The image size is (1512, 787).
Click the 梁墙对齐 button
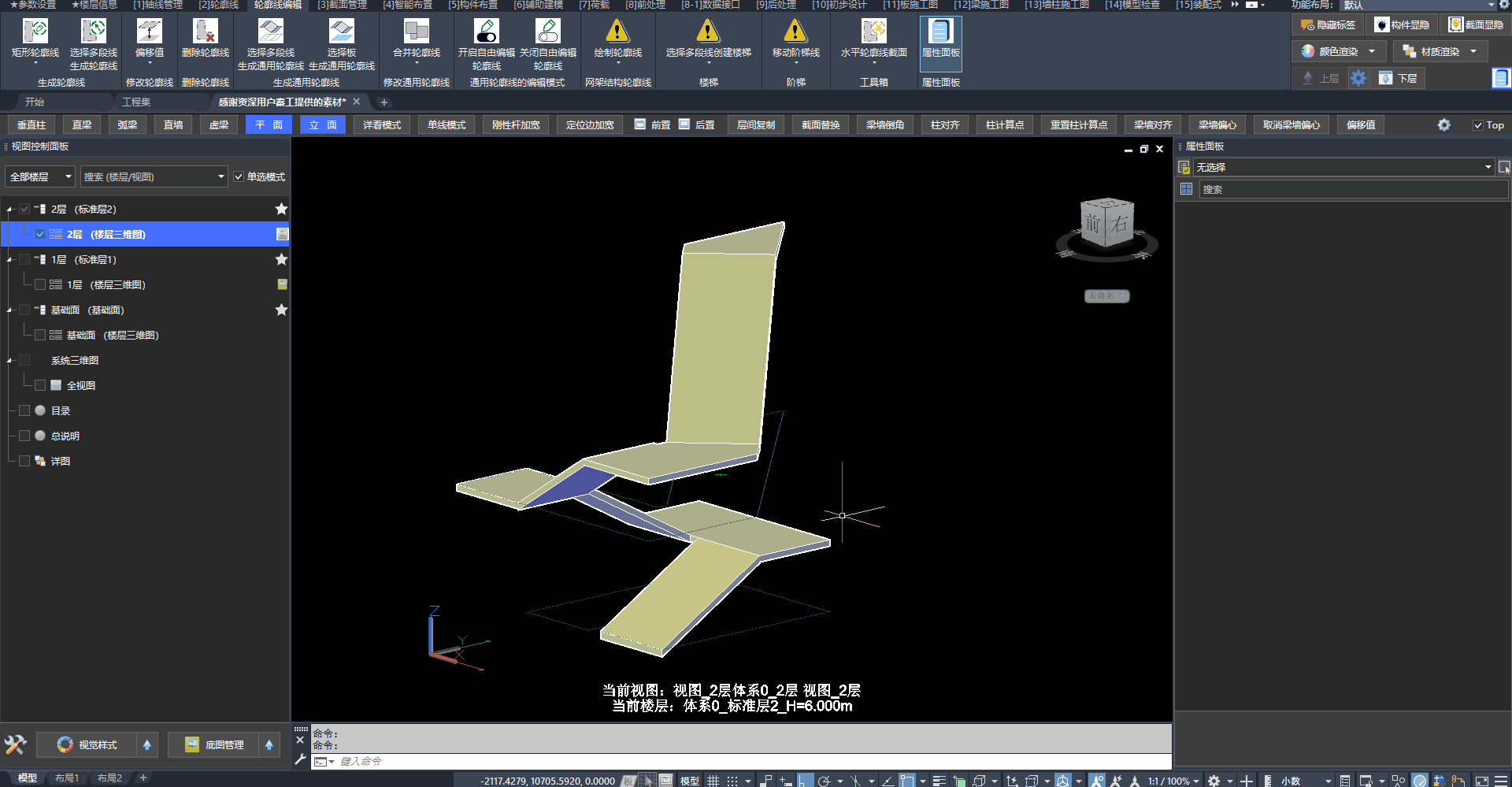(1153, 125)
